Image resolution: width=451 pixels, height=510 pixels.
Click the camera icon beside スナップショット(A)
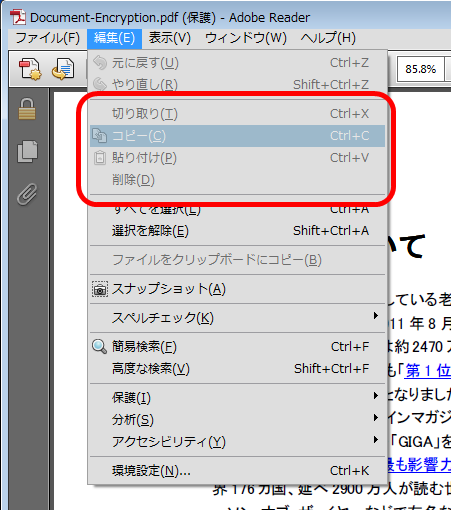(100, 289)
